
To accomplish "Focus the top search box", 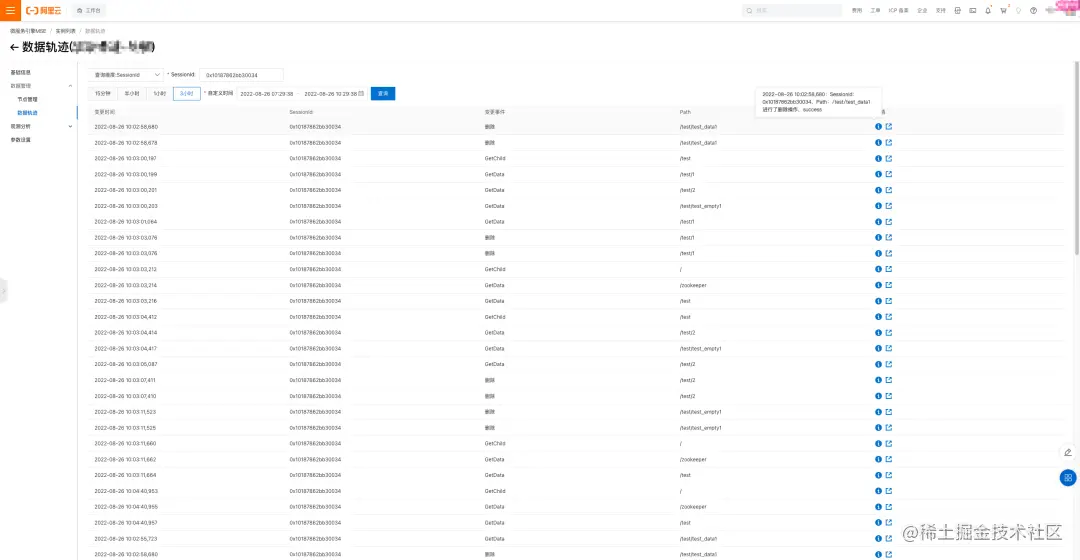I will (x=792, y=10).
